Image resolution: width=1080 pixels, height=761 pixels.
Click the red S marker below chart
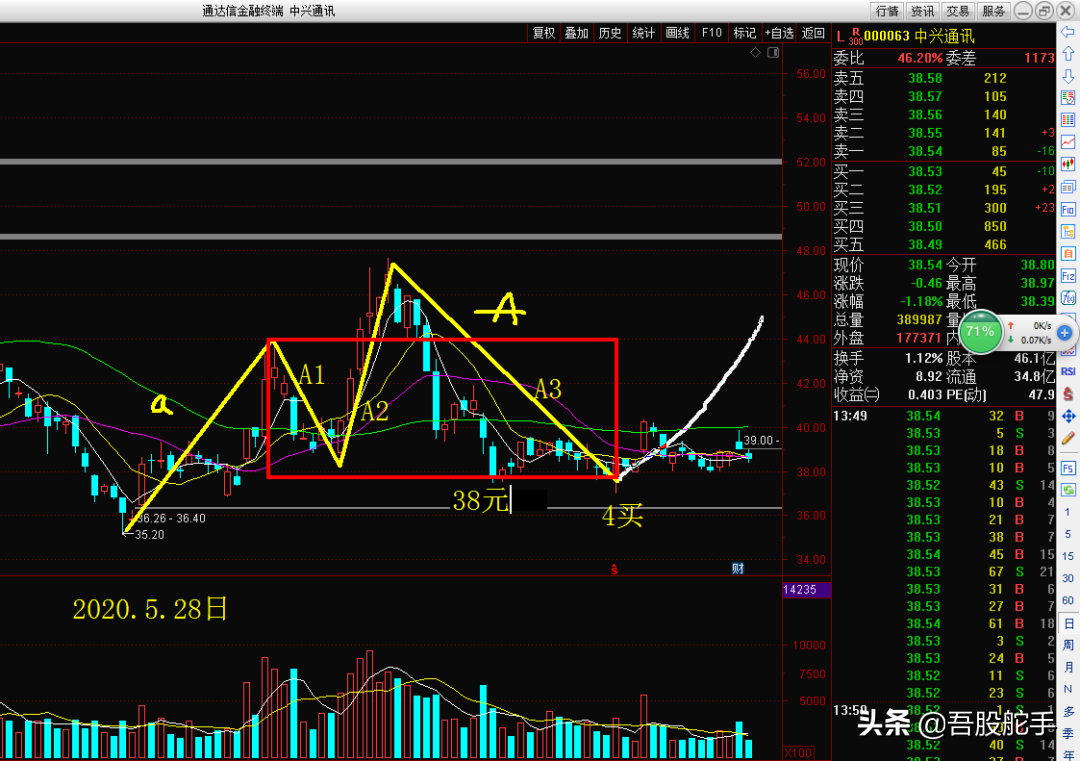pos(614,570)
